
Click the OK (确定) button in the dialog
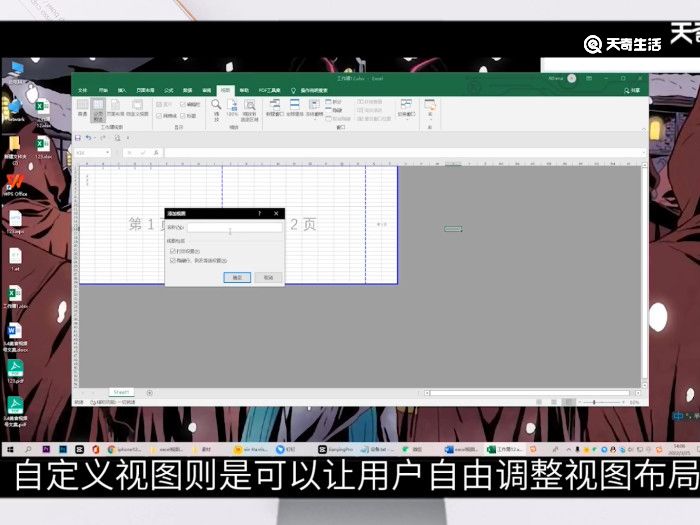[x=237, y=277]
